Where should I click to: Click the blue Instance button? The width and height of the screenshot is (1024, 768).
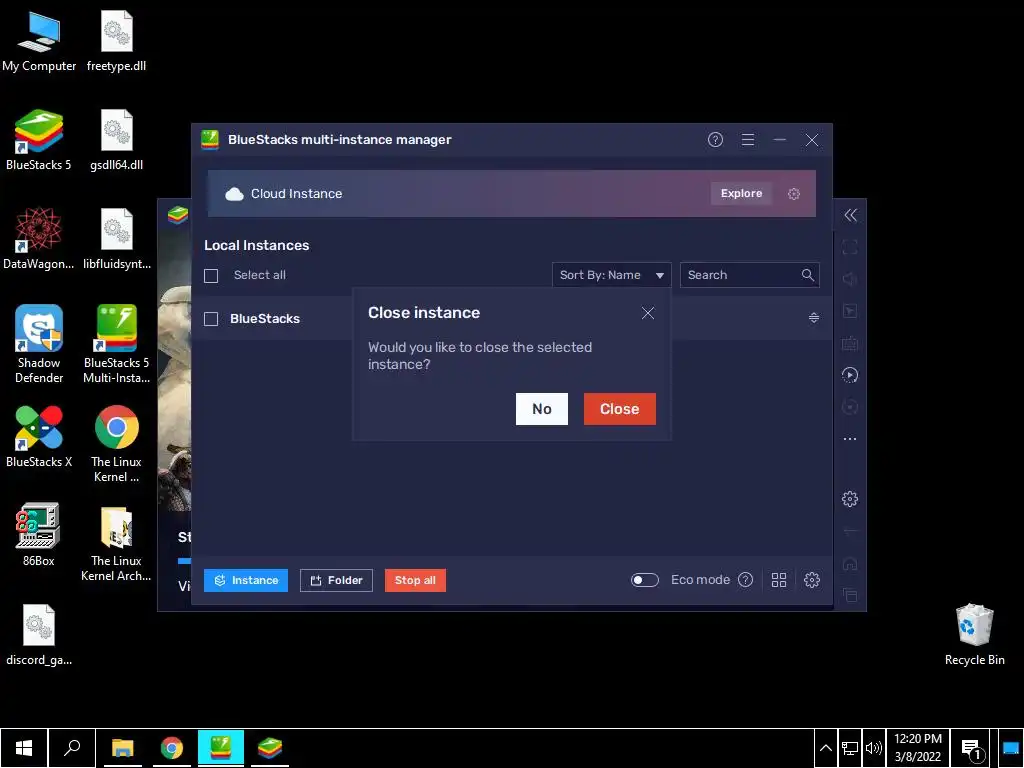tap(246, 581)
